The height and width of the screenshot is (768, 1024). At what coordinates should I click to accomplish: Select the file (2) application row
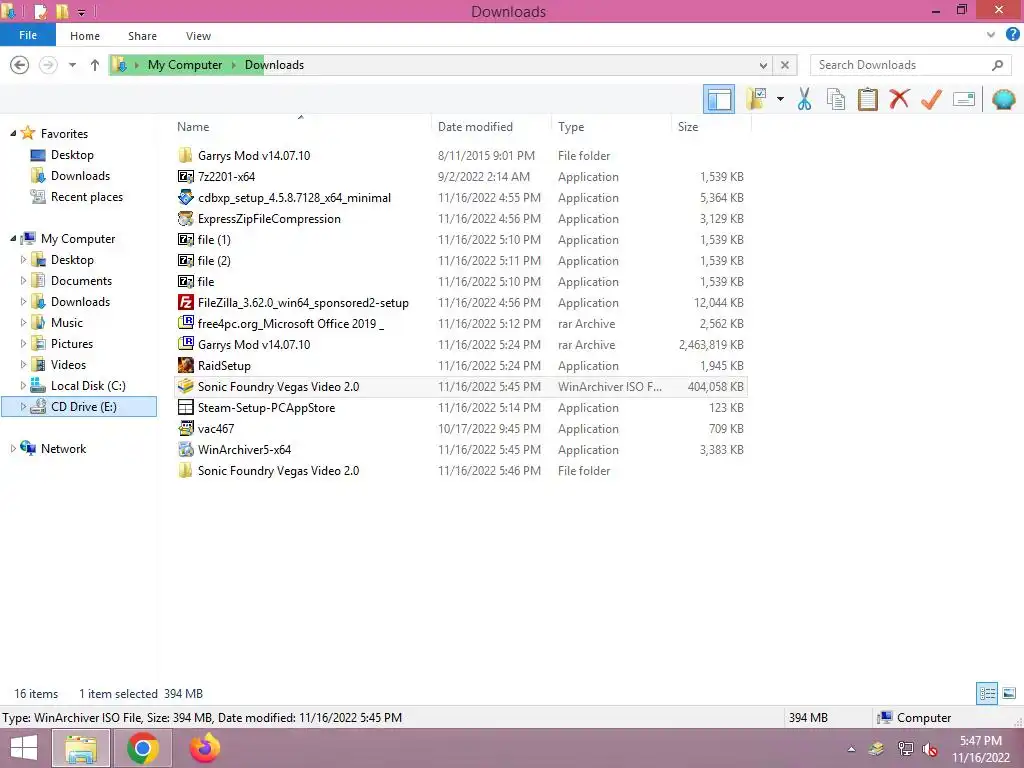coord(461,261)
